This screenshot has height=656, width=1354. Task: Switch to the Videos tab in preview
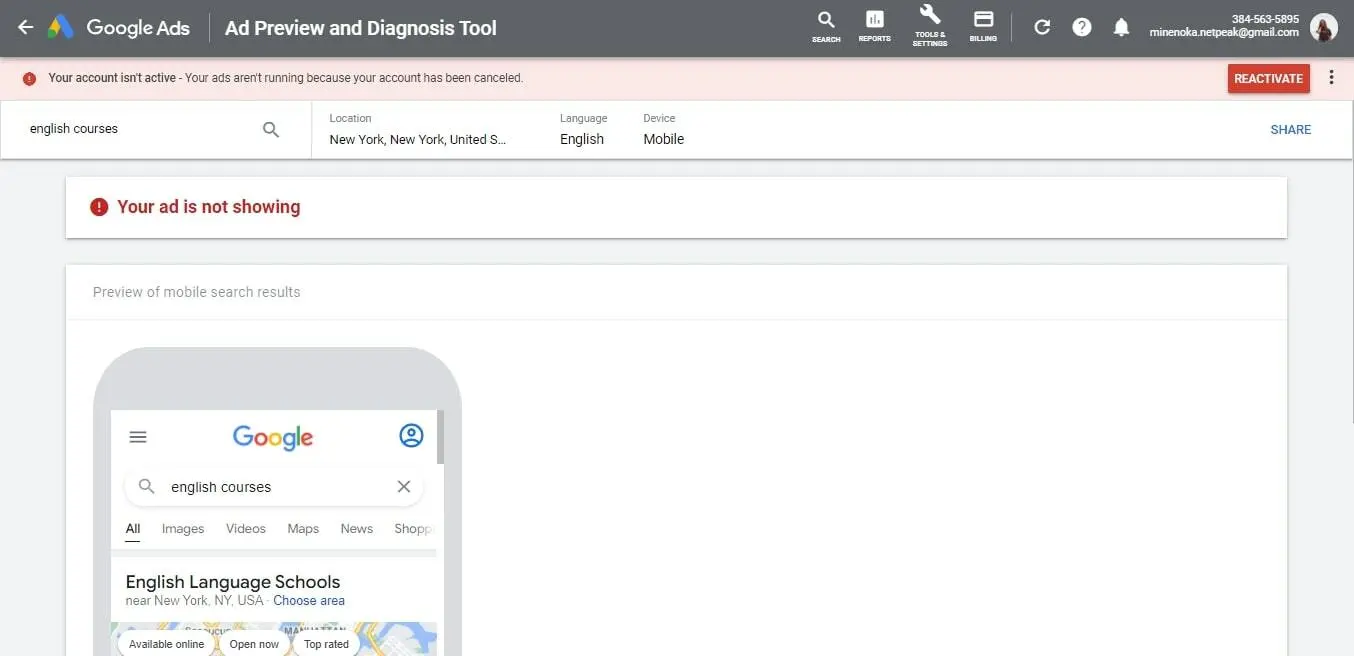[246, 529]
